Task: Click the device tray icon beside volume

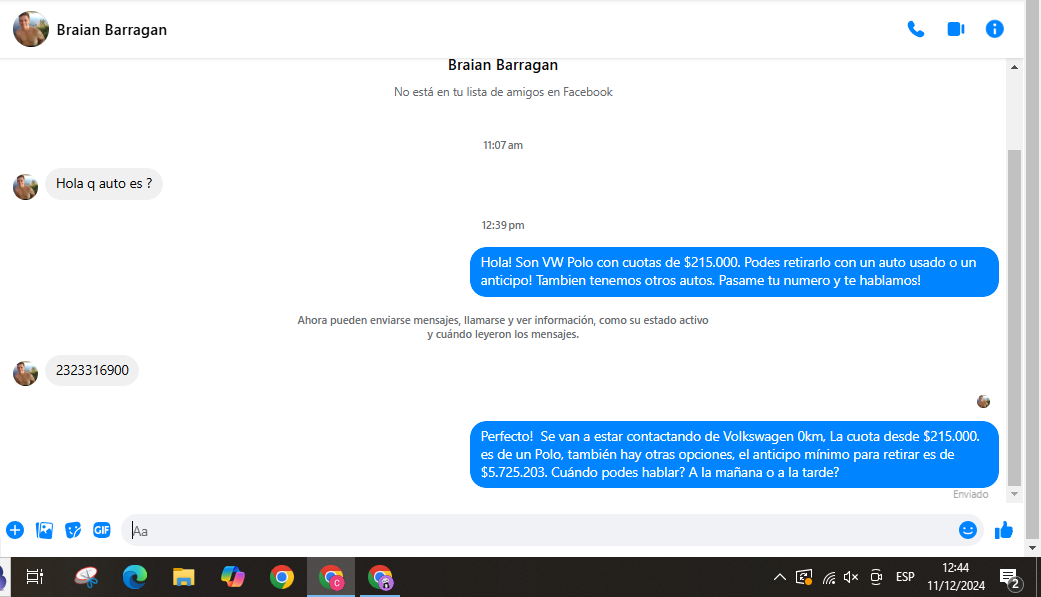Action: (x=876, y=577)
